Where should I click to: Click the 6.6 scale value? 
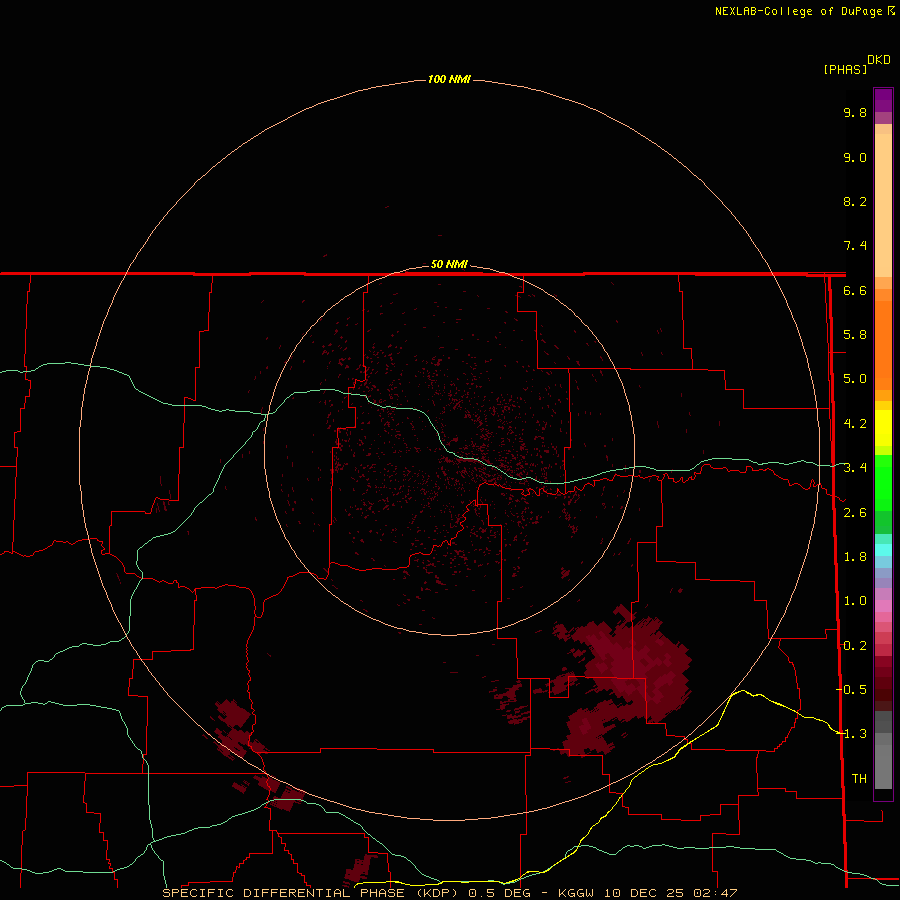click(855, 290)
